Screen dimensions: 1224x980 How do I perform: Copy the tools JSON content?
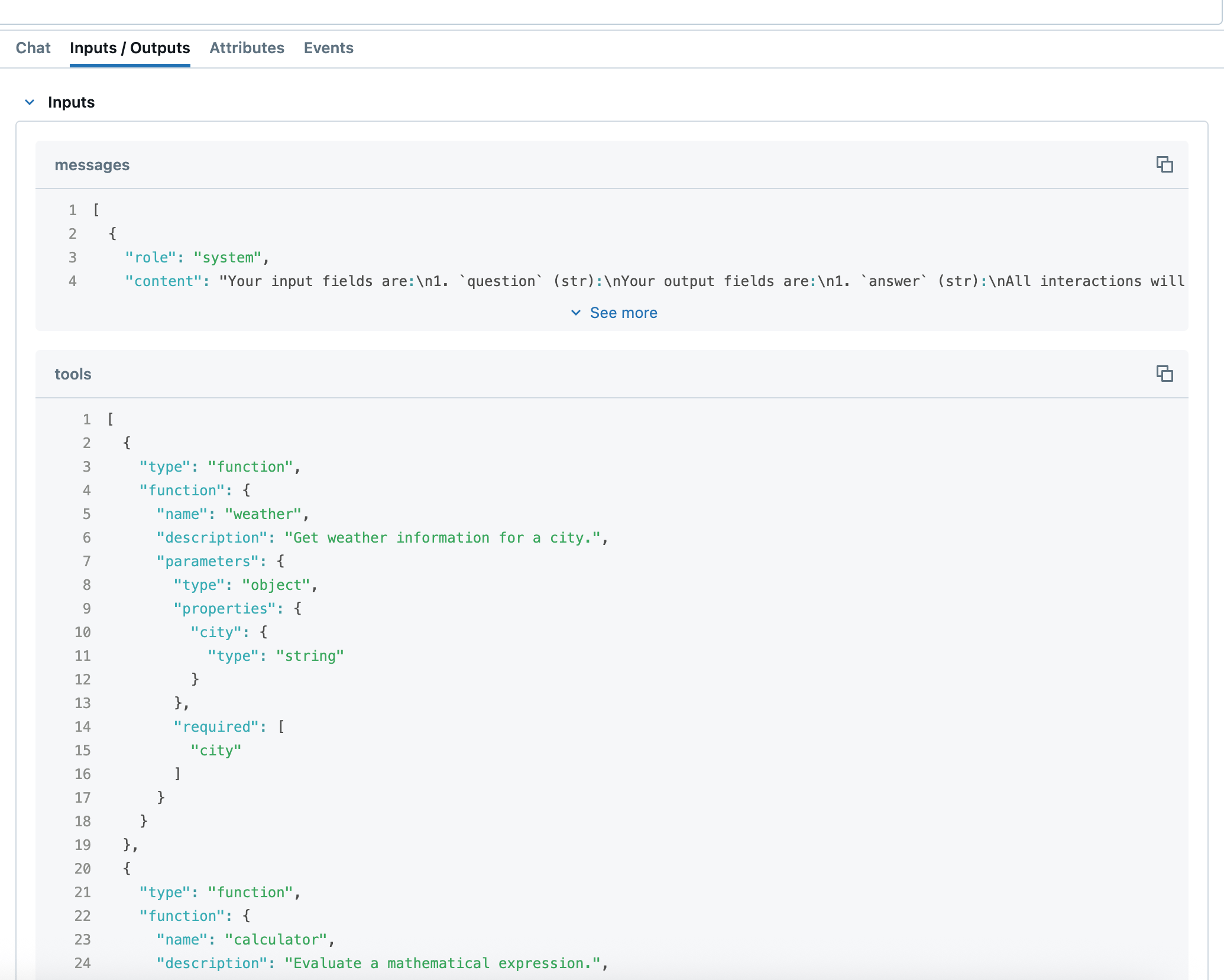tap(1164, 374)
